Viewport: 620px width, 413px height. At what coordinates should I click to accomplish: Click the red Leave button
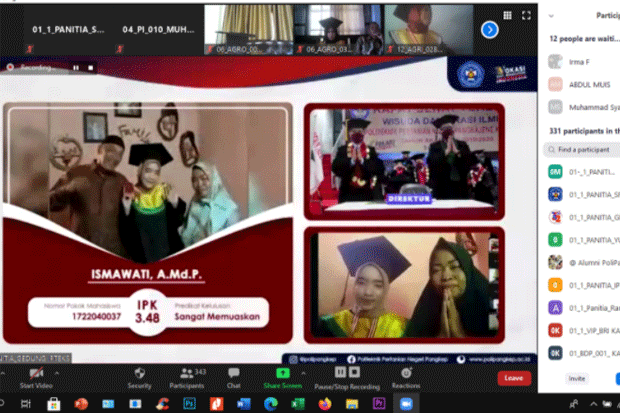(514, 378)
